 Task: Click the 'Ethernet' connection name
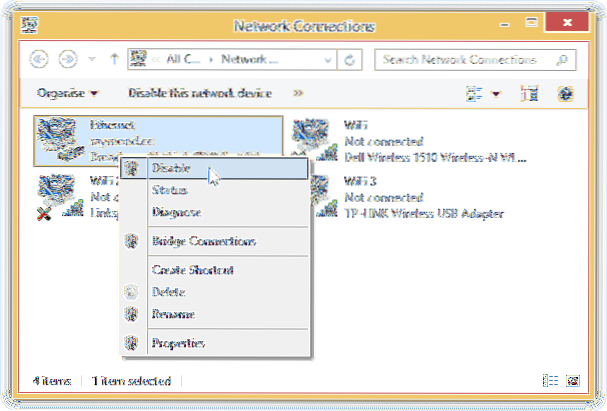[112, 125]
